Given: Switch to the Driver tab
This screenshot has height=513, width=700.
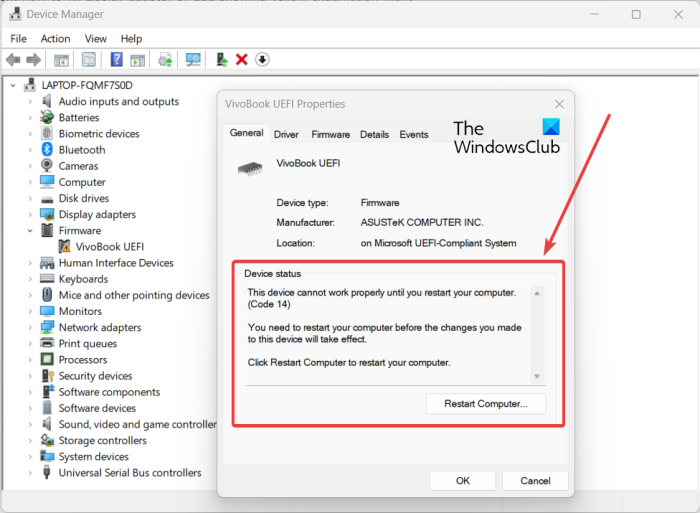Looking at the screenshot, I should 286,134.
